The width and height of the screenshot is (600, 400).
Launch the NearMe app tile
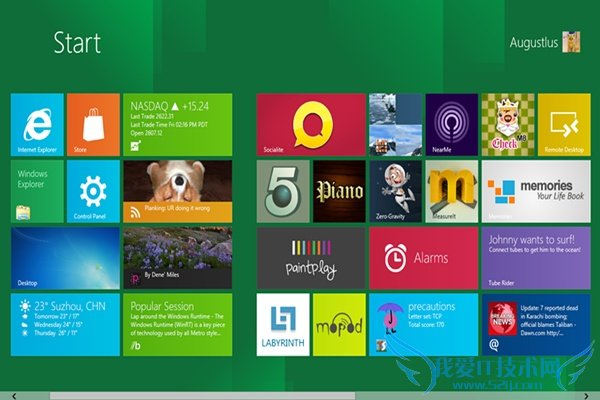(x=452, y=124)
